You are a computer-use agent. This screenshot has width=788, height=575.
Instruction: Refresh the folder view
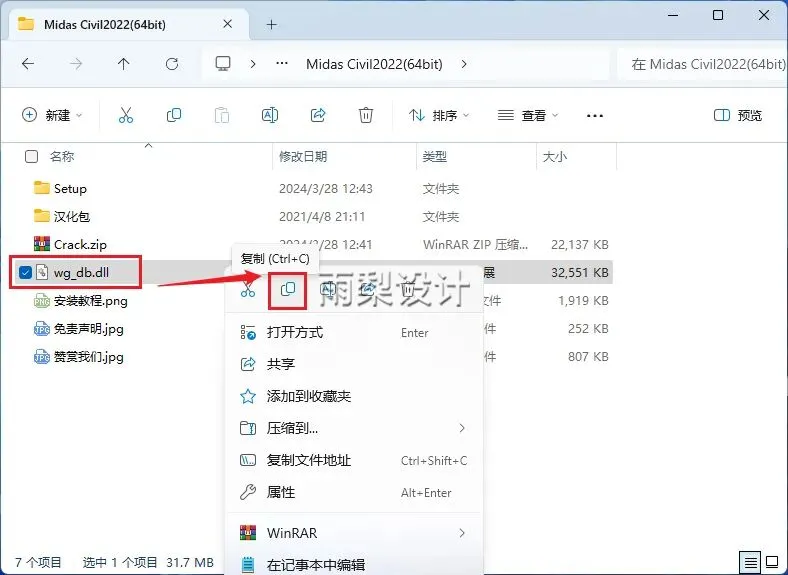pyautogui.click(x=172, y=64)
